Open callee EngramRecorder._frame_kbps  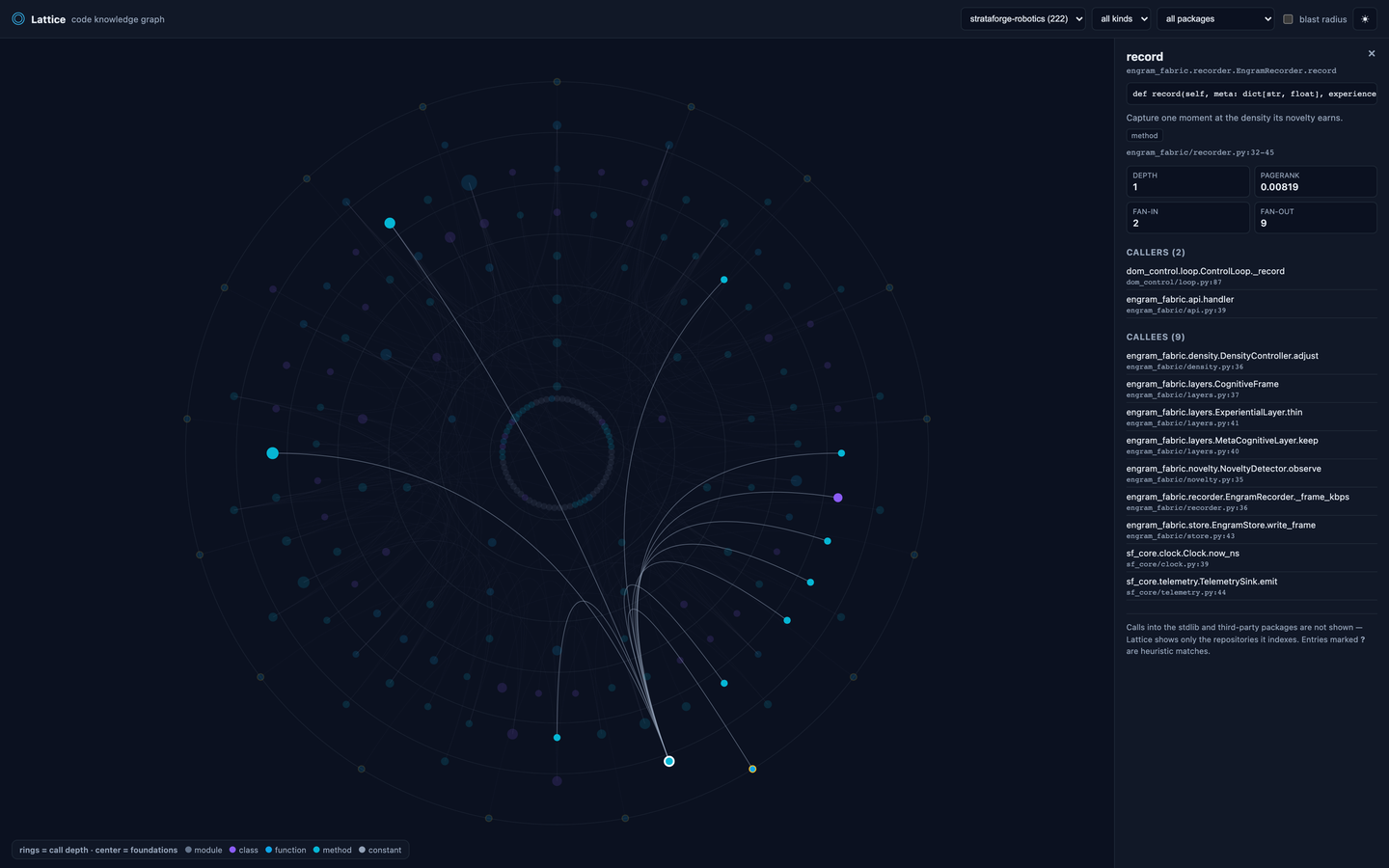1251,502
